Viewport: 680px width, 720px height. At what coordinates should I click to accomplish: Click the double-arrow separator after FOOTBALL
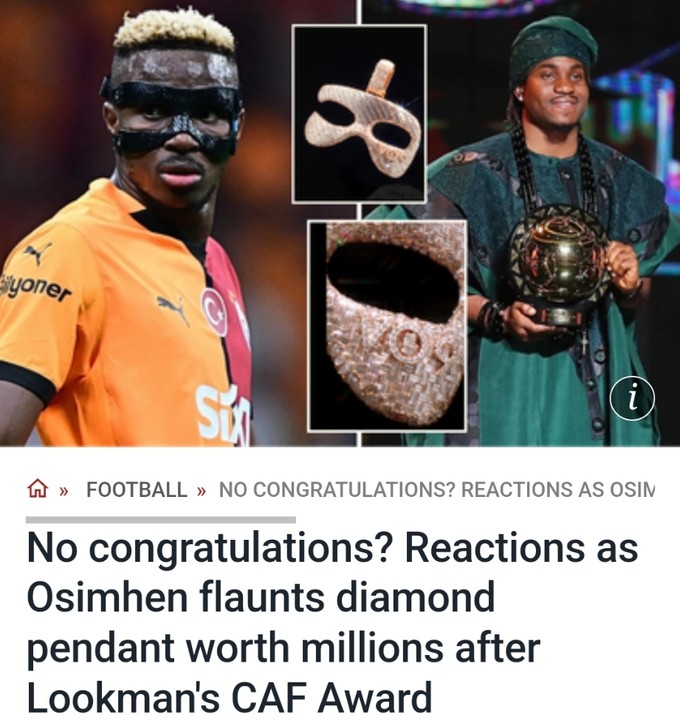[x=201, y=491]
